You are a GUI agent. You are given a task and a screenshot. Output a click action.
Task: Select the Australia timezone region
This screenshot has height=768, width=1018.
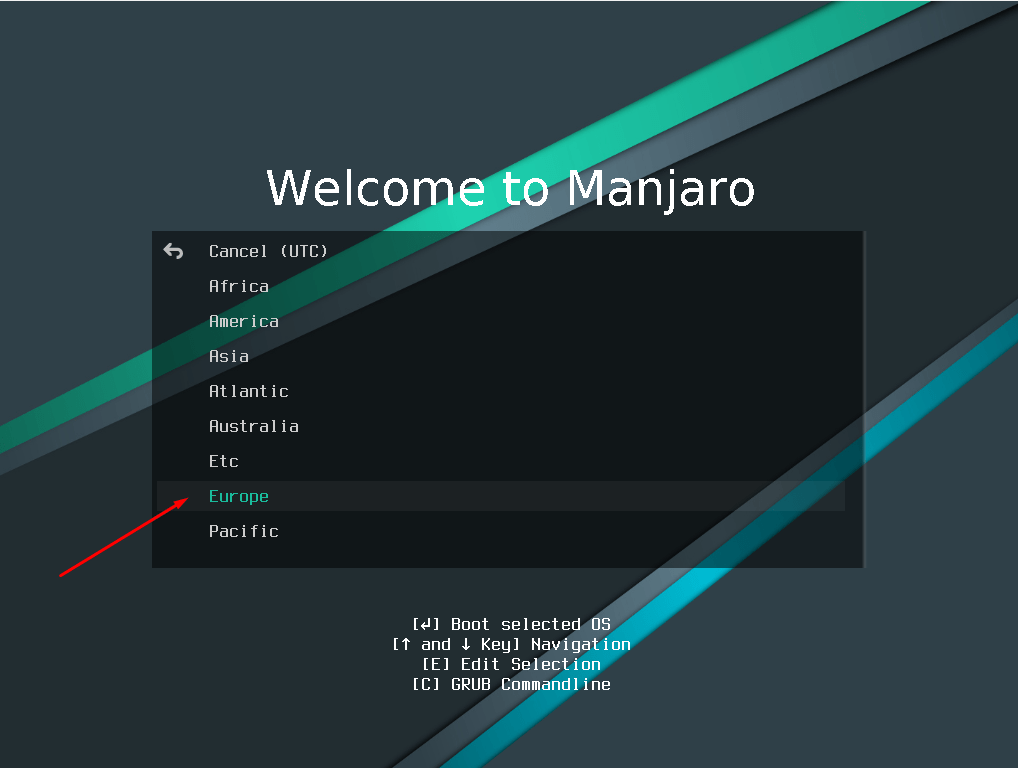point(254,427)
